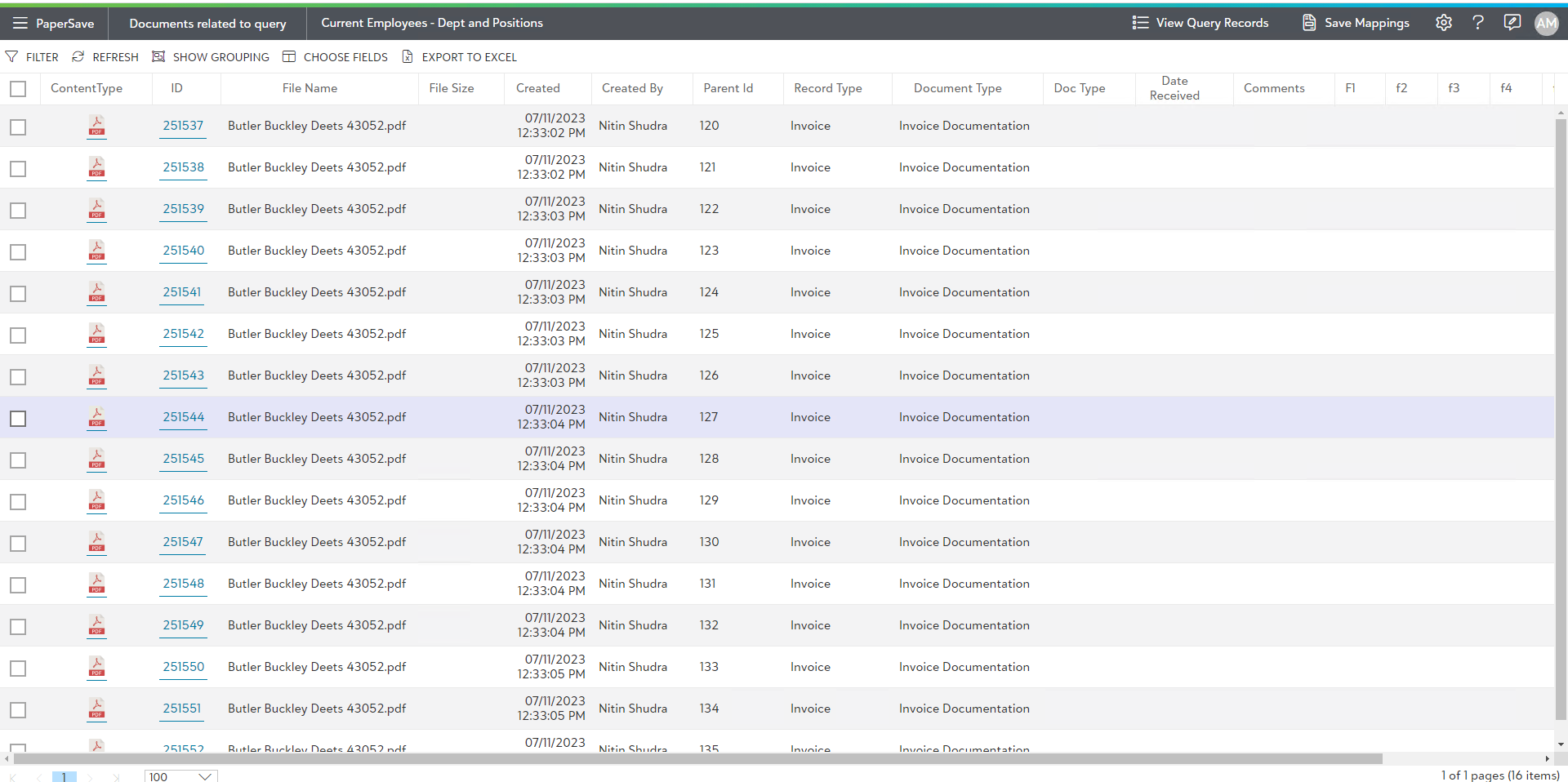Open document link 251541

click(x=181, y=292)
